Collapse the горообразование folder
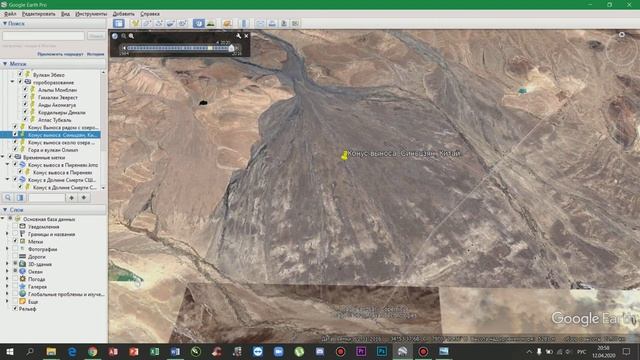The image size is (640, 360). pos(12,82)
